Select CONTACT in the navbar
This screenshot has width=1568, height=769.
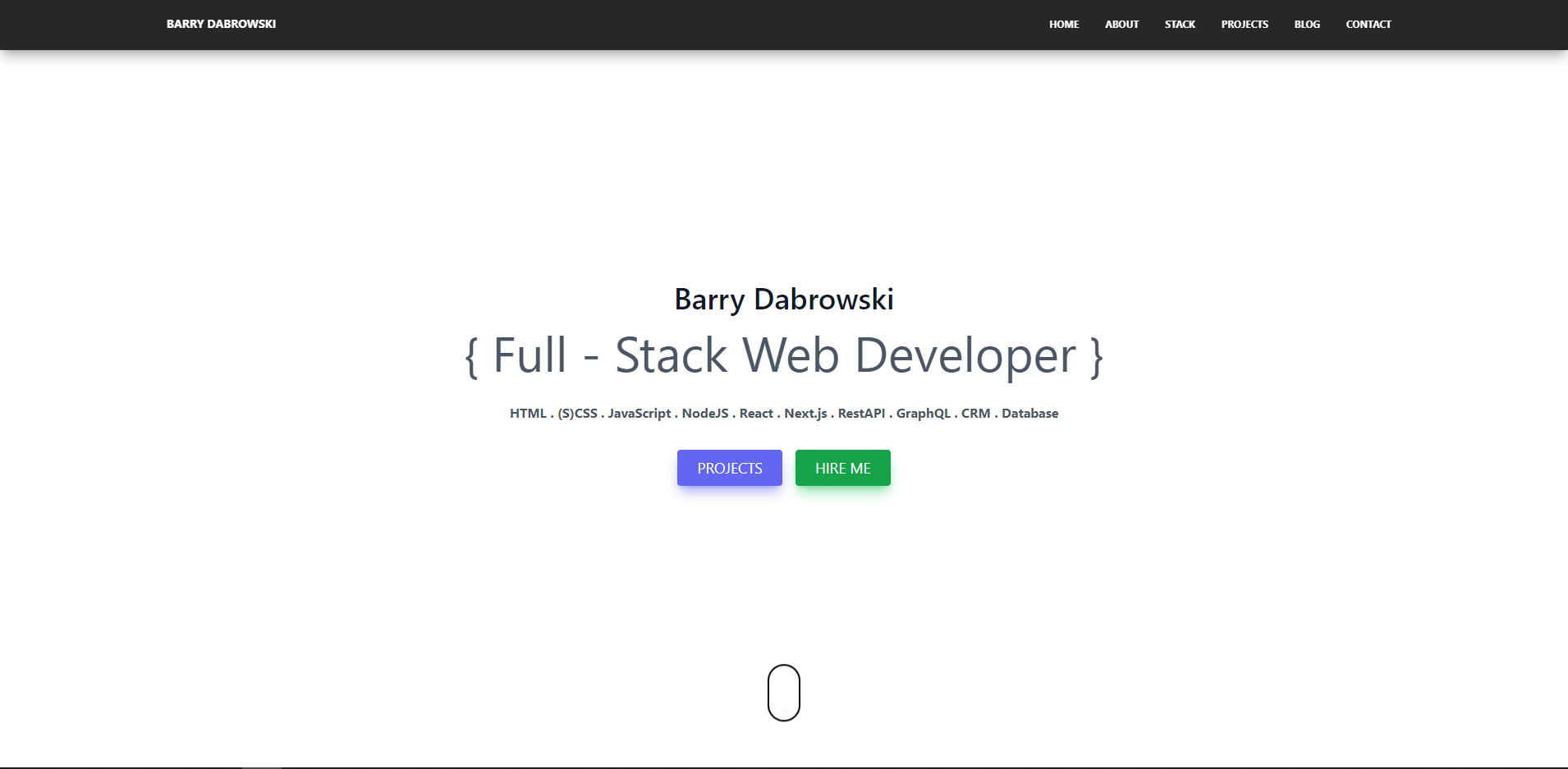1369,25
